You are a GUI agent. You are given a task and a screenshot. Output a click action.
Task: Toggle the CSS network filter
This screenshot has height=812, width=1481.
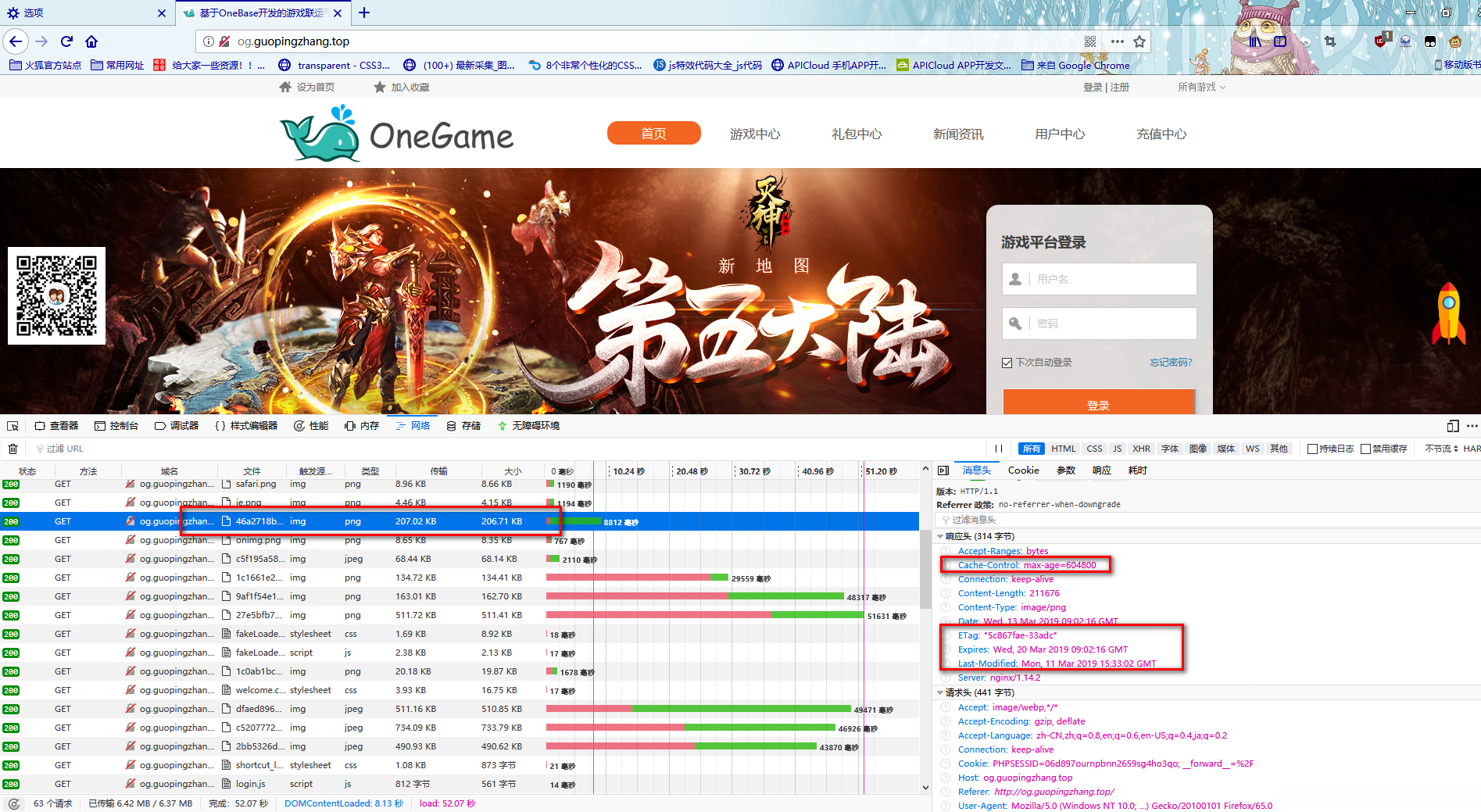1094,449
